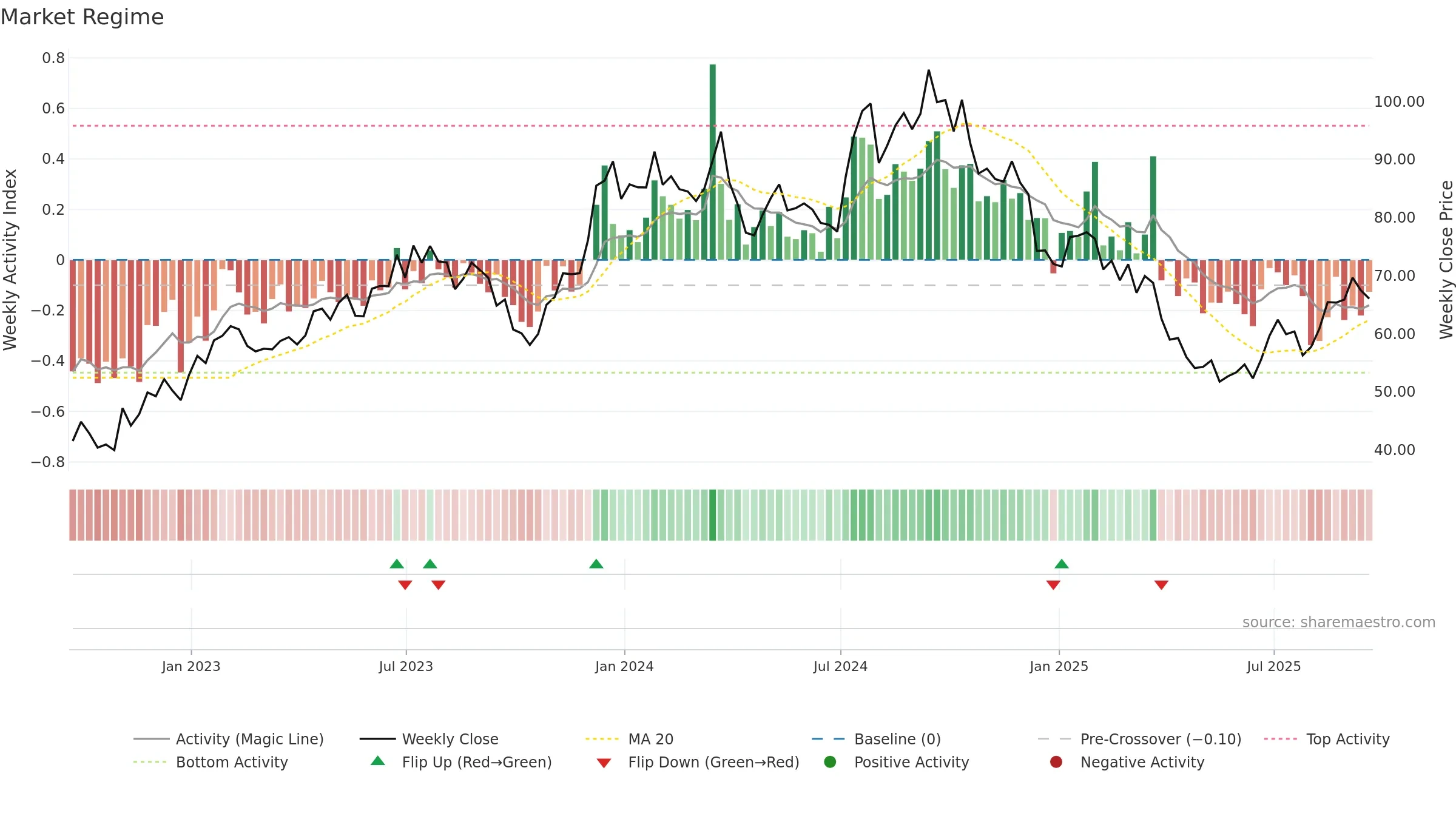Toggle Pre-Crossover (−0.10) legend entry

[1139, 739]
